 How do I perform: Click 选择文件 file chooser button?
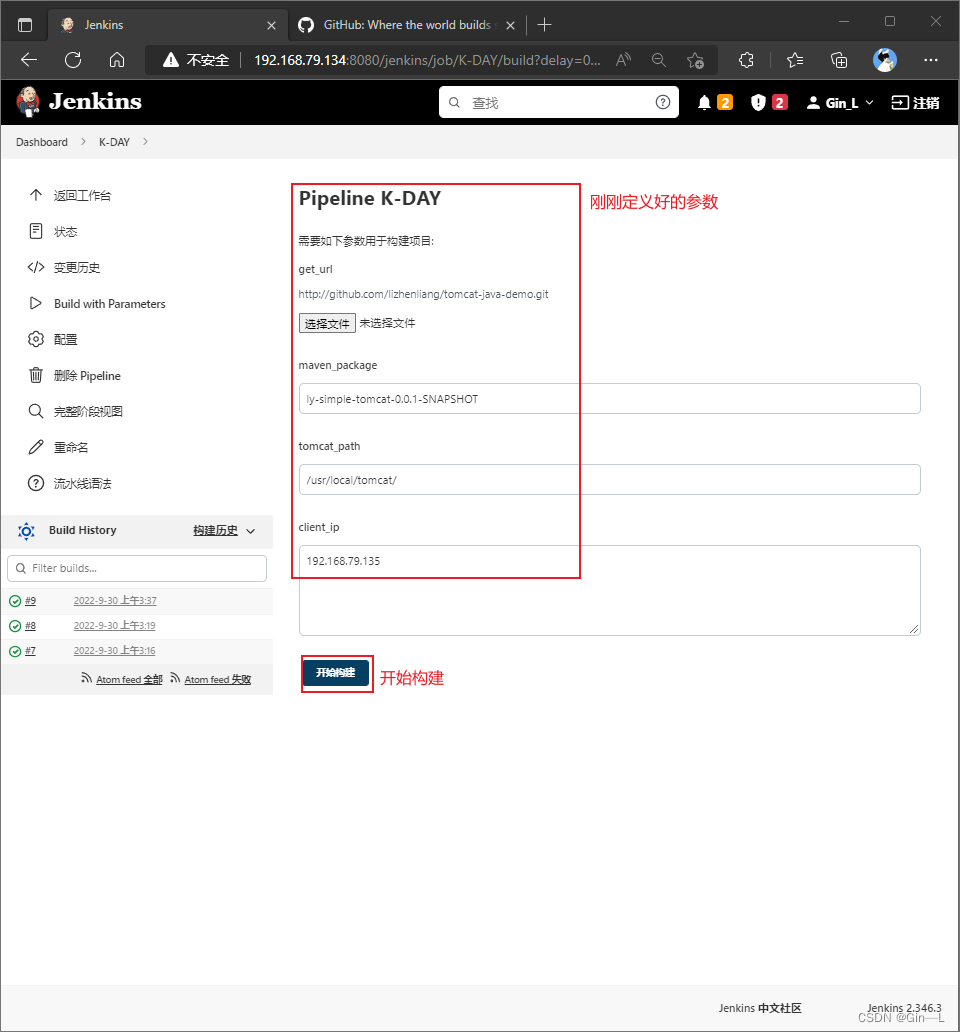tap(327, 323)
